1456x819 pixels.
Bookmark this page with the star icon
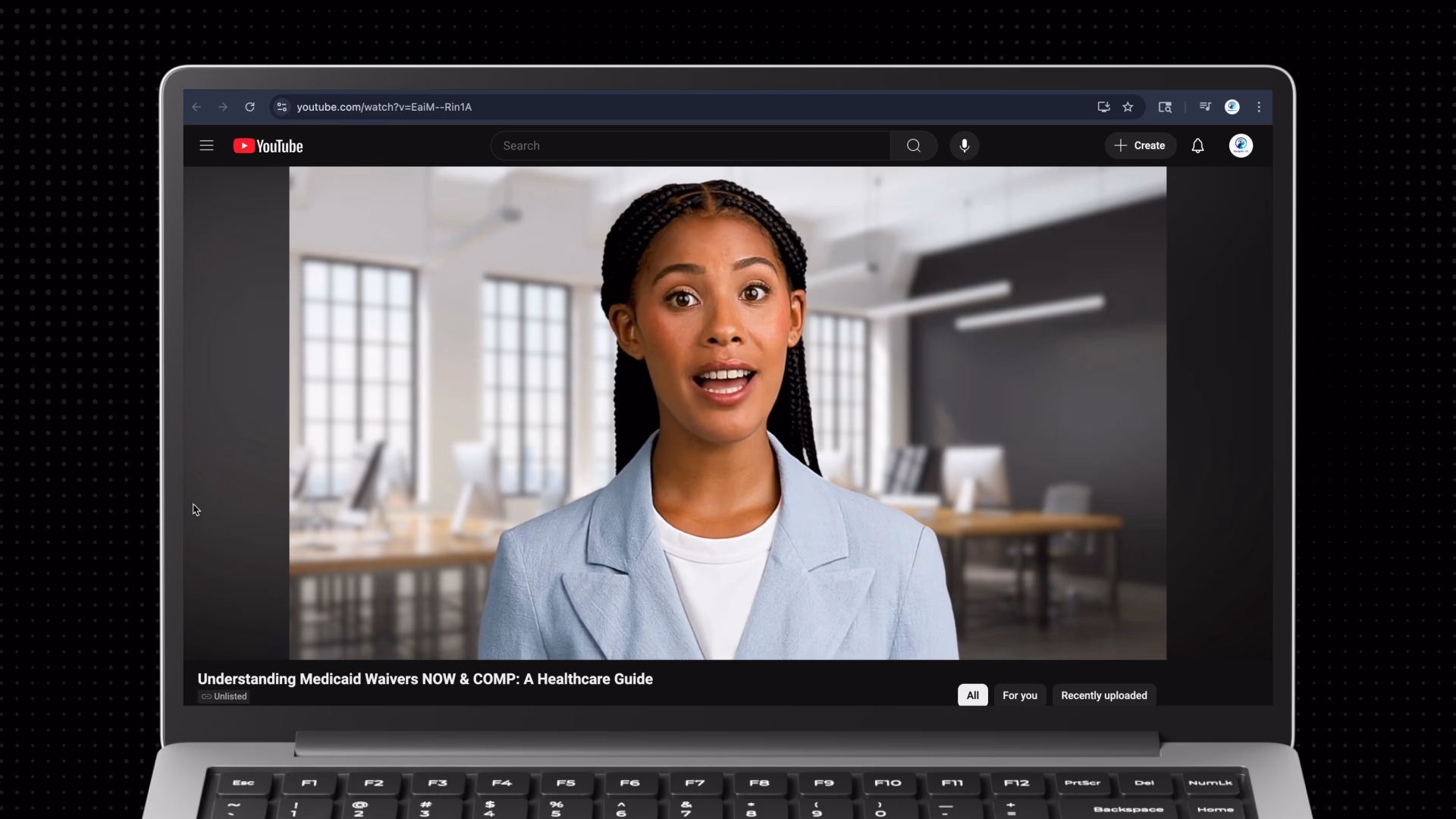click(1128, 107)
